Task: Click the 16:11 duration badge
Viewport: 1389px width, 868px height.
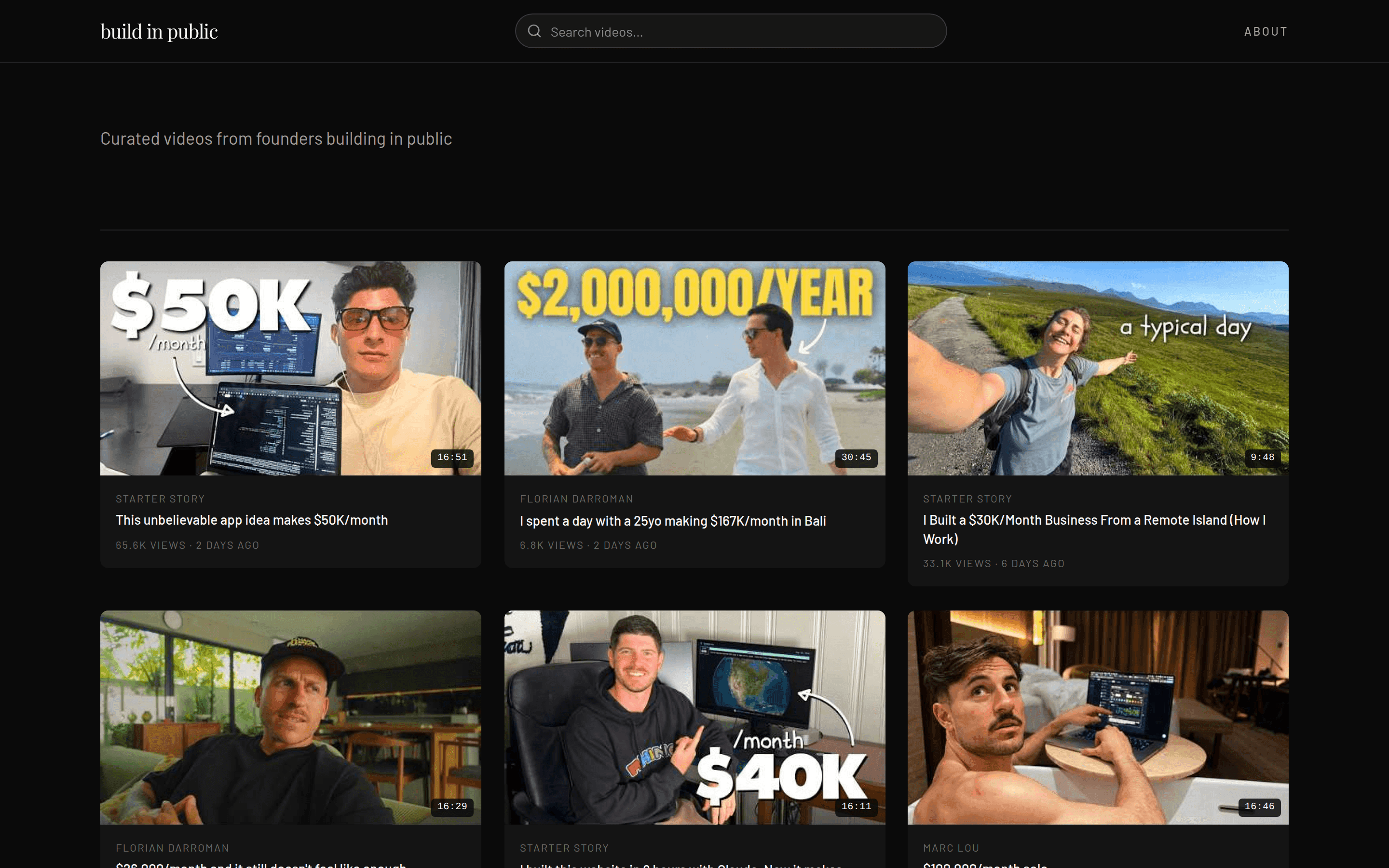Action: [x=857, y=807]
